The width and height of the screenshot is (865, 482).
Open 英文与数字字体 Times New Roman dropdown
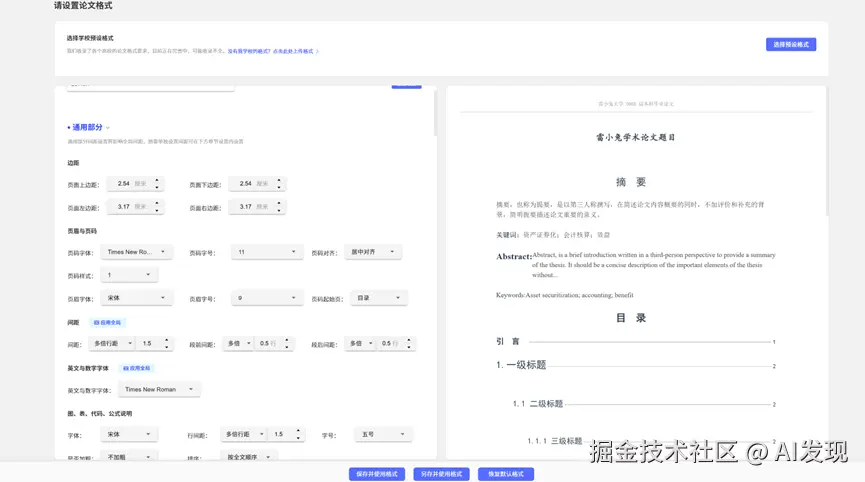tap(159, 389)
